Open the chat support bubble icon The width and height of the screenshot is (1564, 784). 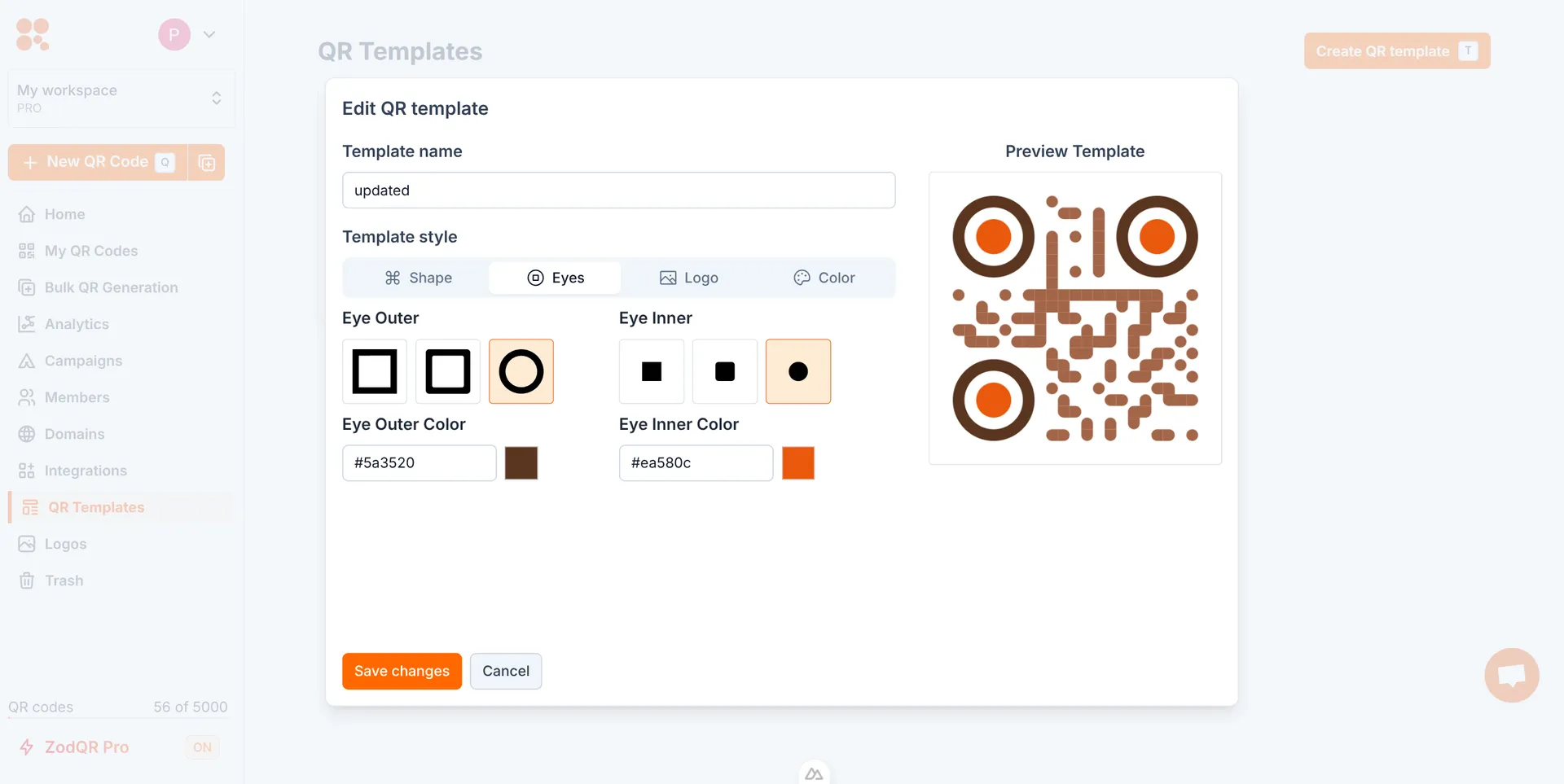tap(1512, 675)
